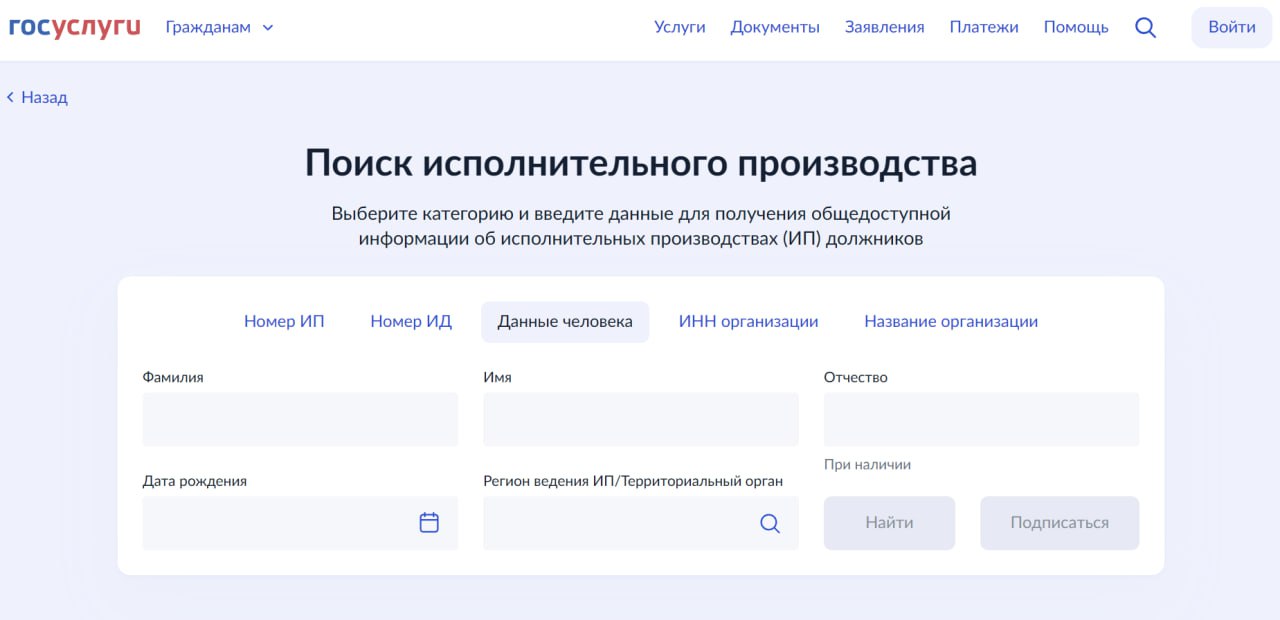Open the Помощь page

(1076, 27)
